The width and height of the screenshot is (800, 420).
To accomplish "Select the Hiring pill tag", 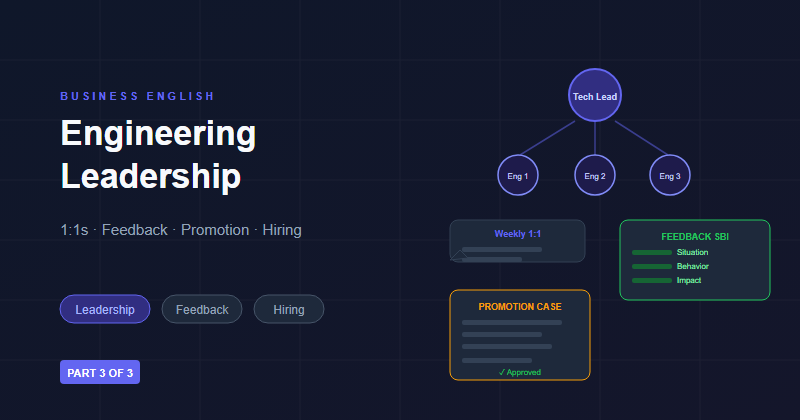I will 289,309.
